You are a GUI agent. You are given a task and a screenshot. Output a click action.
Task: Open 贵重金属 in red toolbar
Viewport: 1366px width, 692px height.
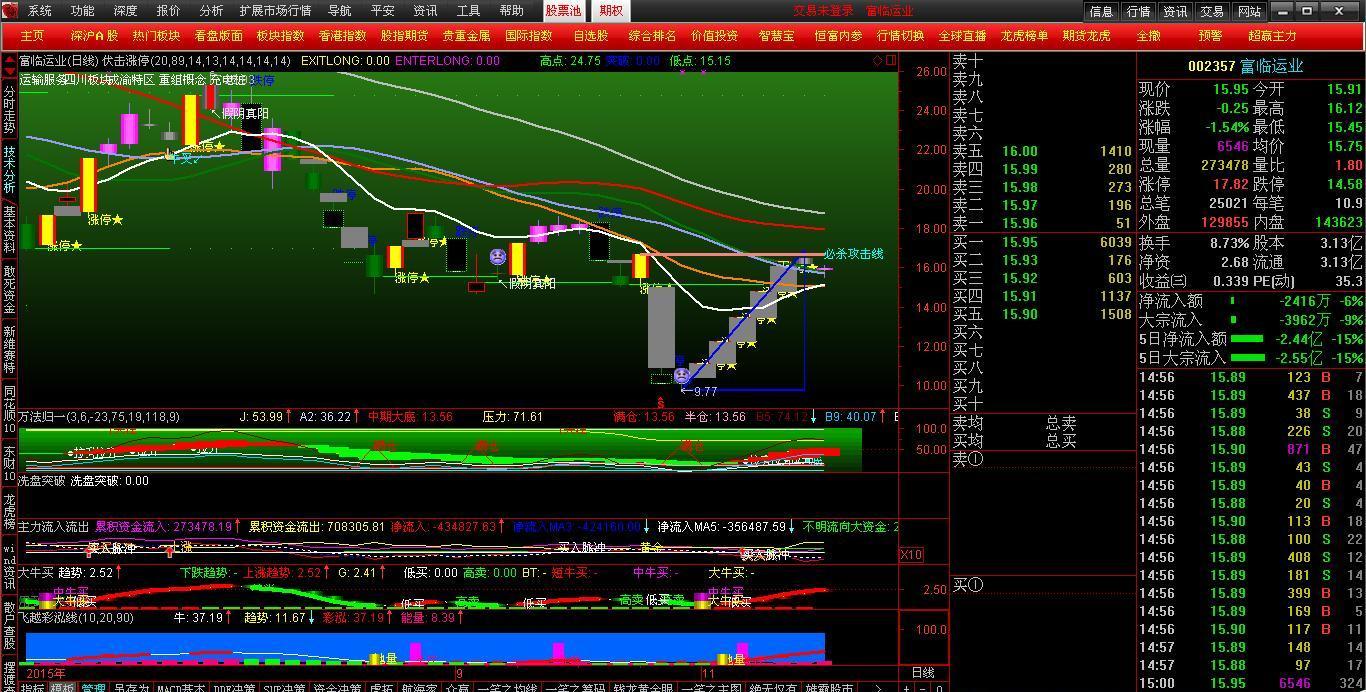coord(467,35)
